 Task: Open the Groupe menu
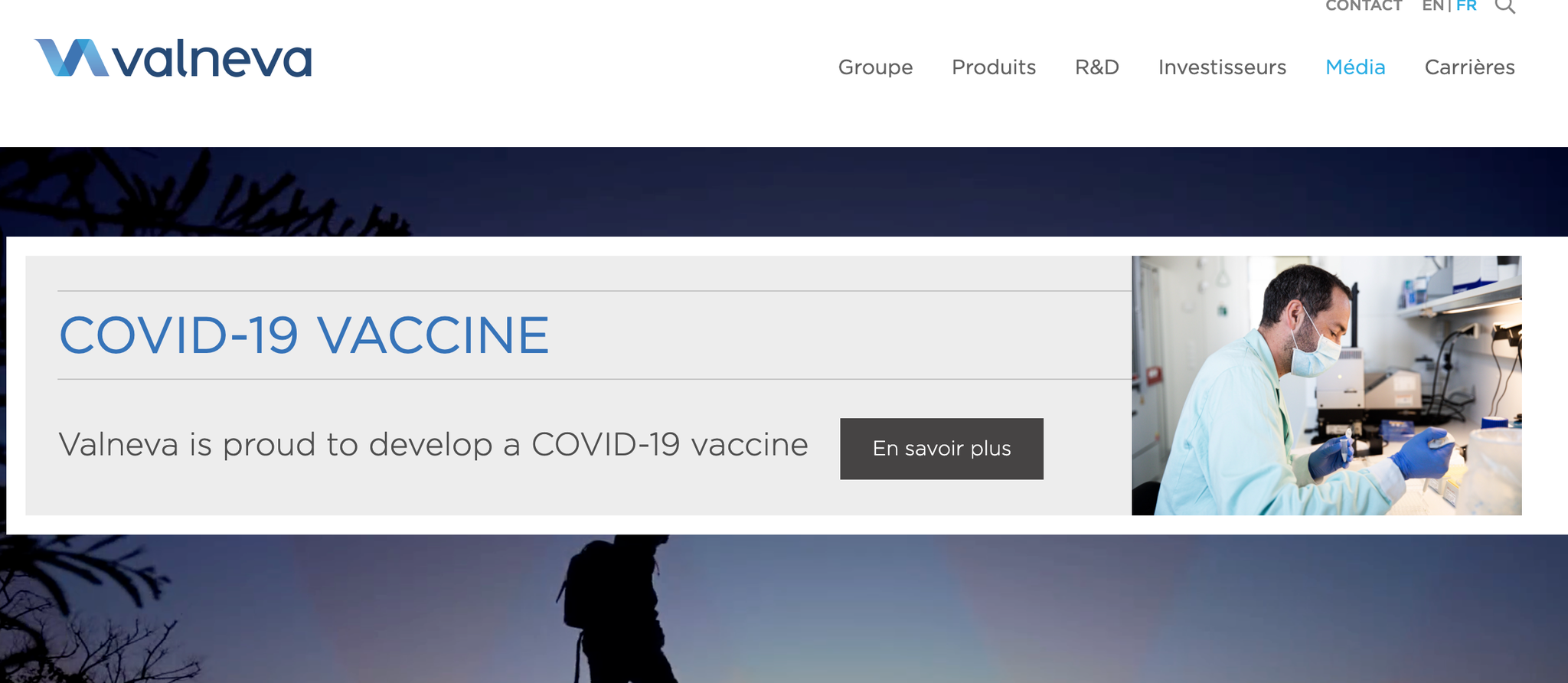(x=875, y=67)
